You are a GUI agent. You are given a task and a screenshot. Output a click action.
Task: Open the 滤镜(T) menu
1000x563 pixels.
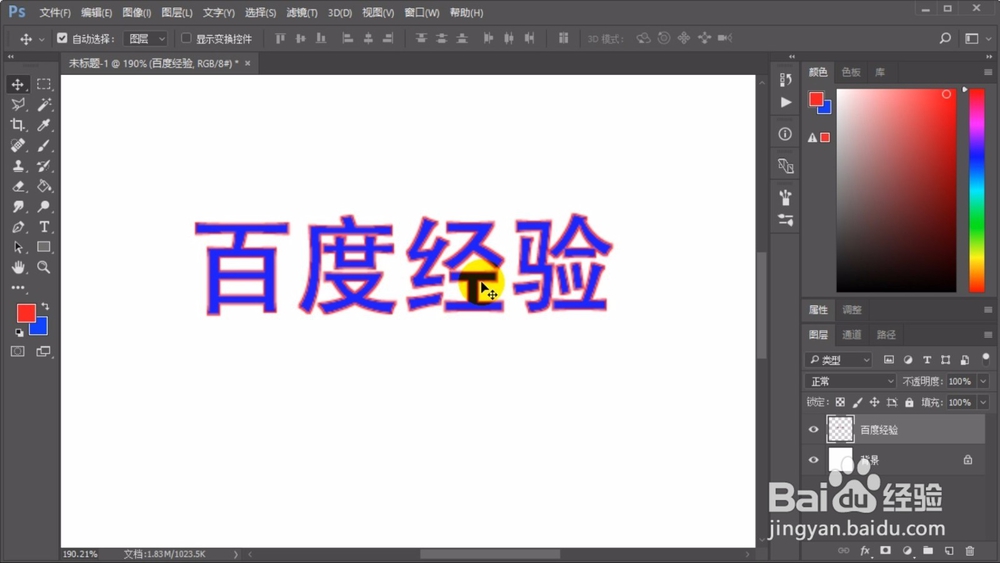coord(302,13)
